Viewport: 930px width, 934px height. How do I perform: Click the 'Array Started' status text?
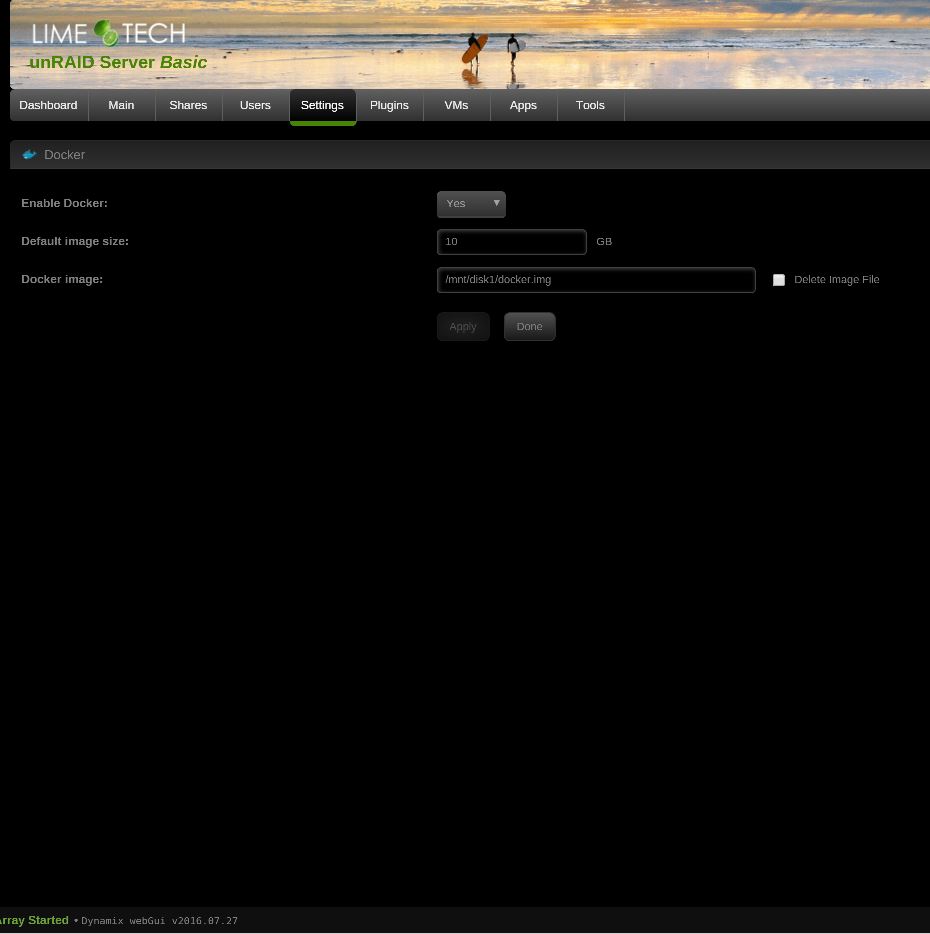coord(34,920)
